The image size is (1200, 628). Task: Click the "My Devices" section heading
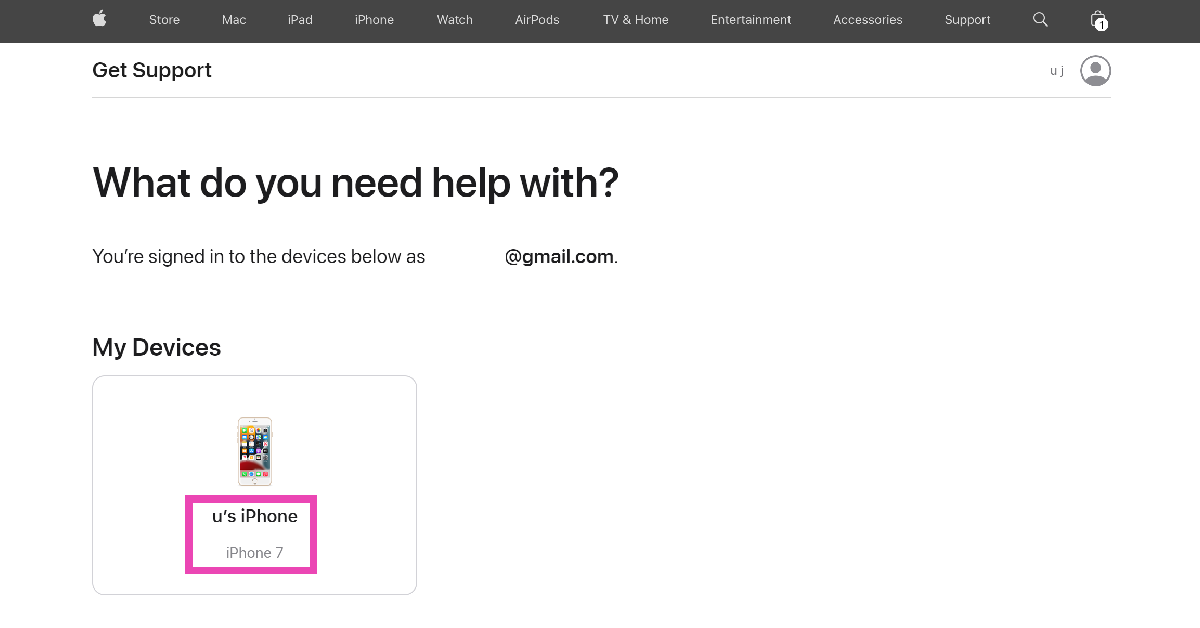pos(157,348)
